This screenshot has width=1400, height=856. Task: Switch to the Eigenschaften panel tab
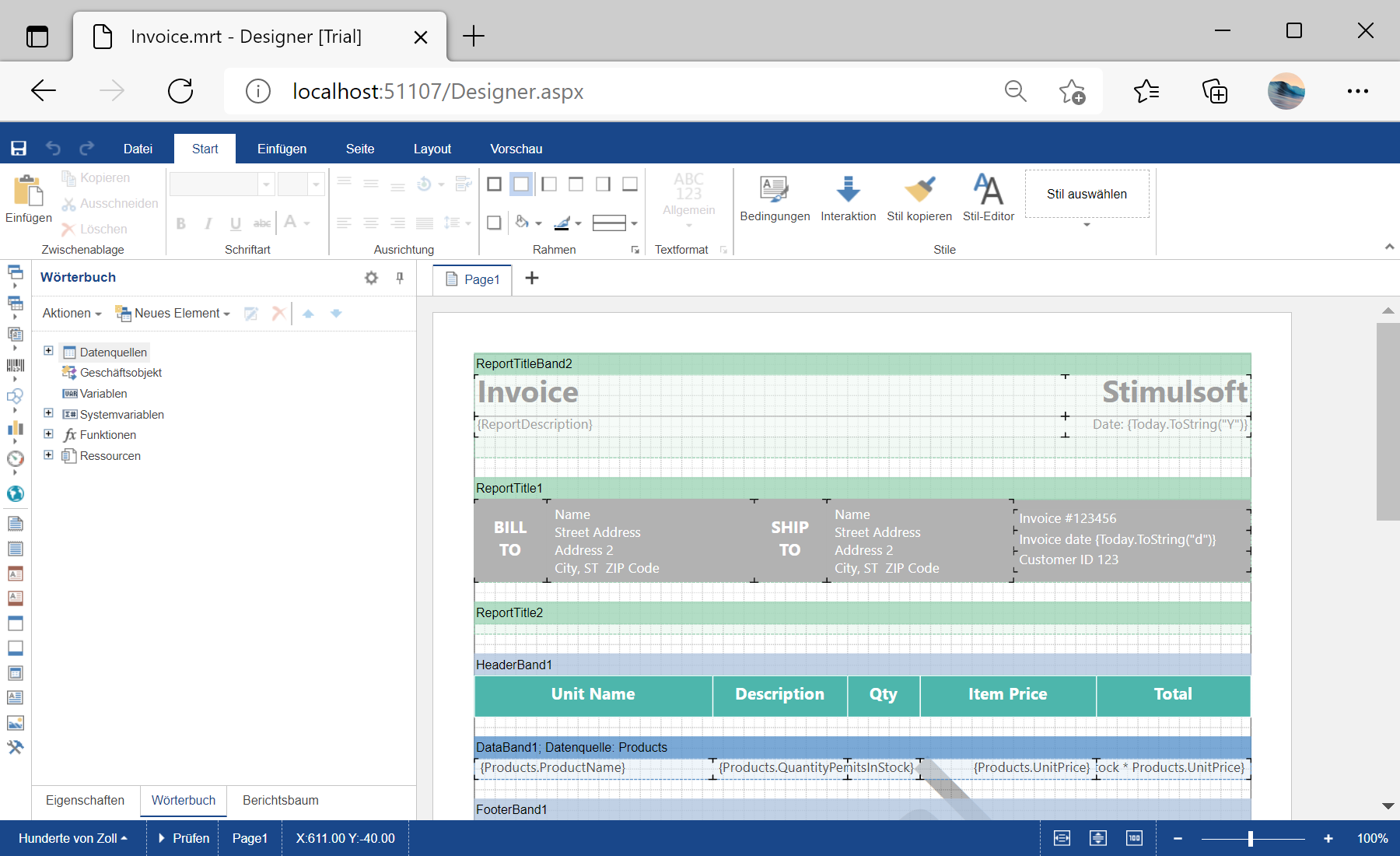[85, 801]
